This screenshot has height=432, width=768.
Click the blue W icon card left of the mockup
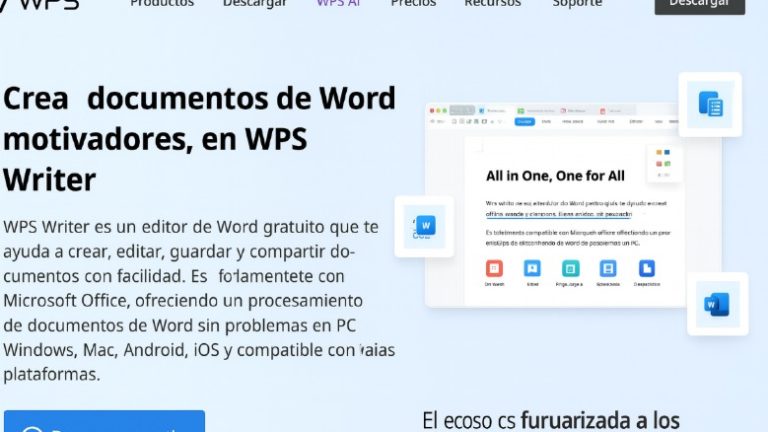point(424,226)
